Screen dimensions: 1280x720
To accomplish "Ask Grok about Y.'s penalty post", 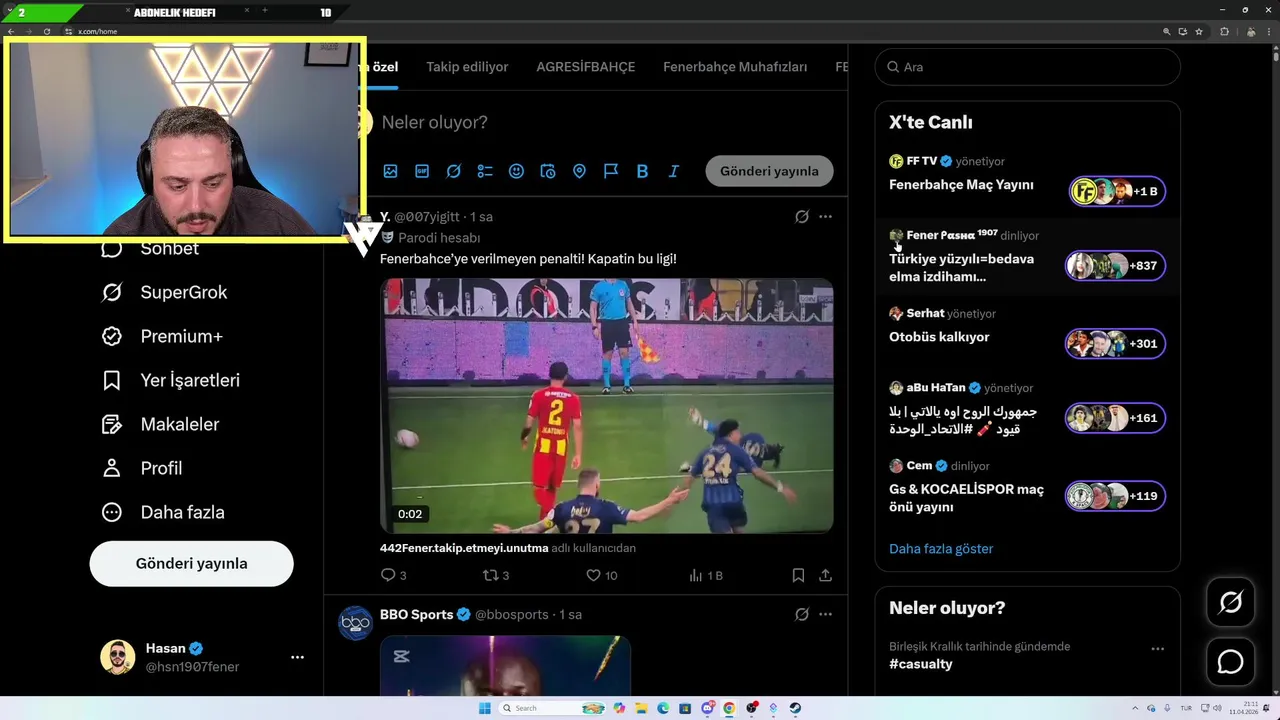I will tap(801, 216).
